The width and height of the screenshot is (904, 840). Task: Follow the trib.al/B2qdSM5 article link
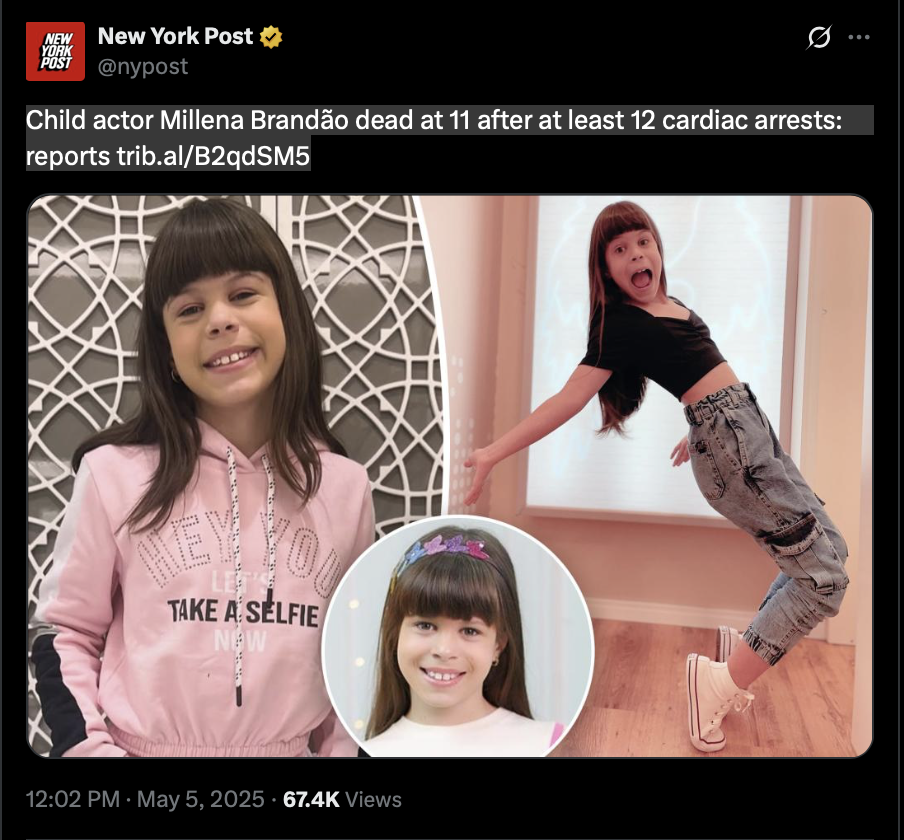coord(213,156)
